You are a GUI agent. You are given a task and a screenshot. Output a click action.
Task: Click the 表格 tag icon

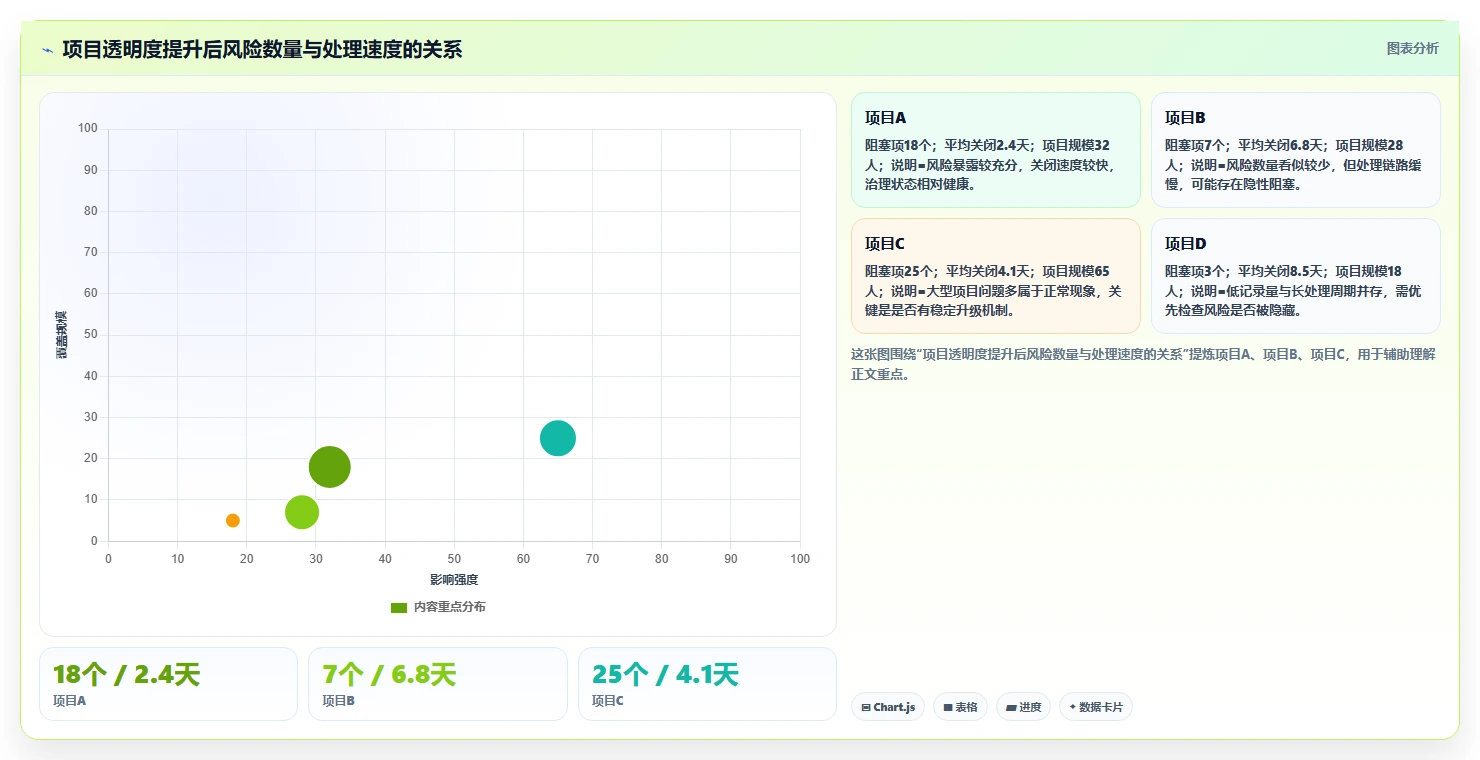(948, 707)
